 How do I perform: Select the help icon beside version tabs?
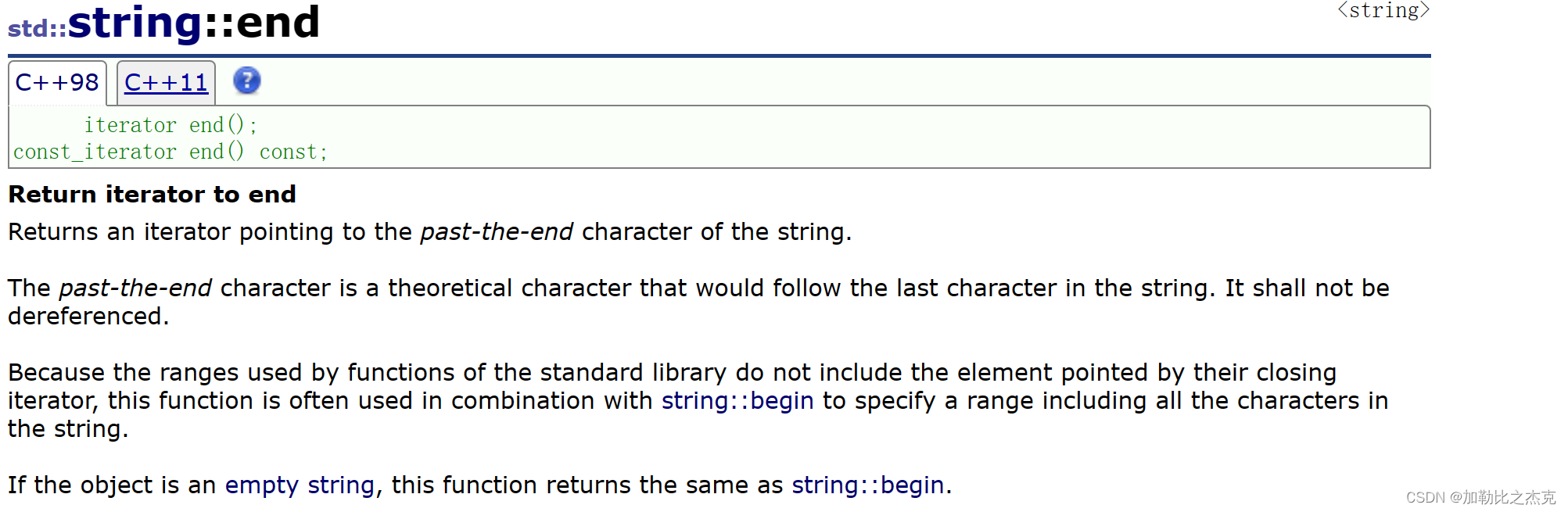246,81
